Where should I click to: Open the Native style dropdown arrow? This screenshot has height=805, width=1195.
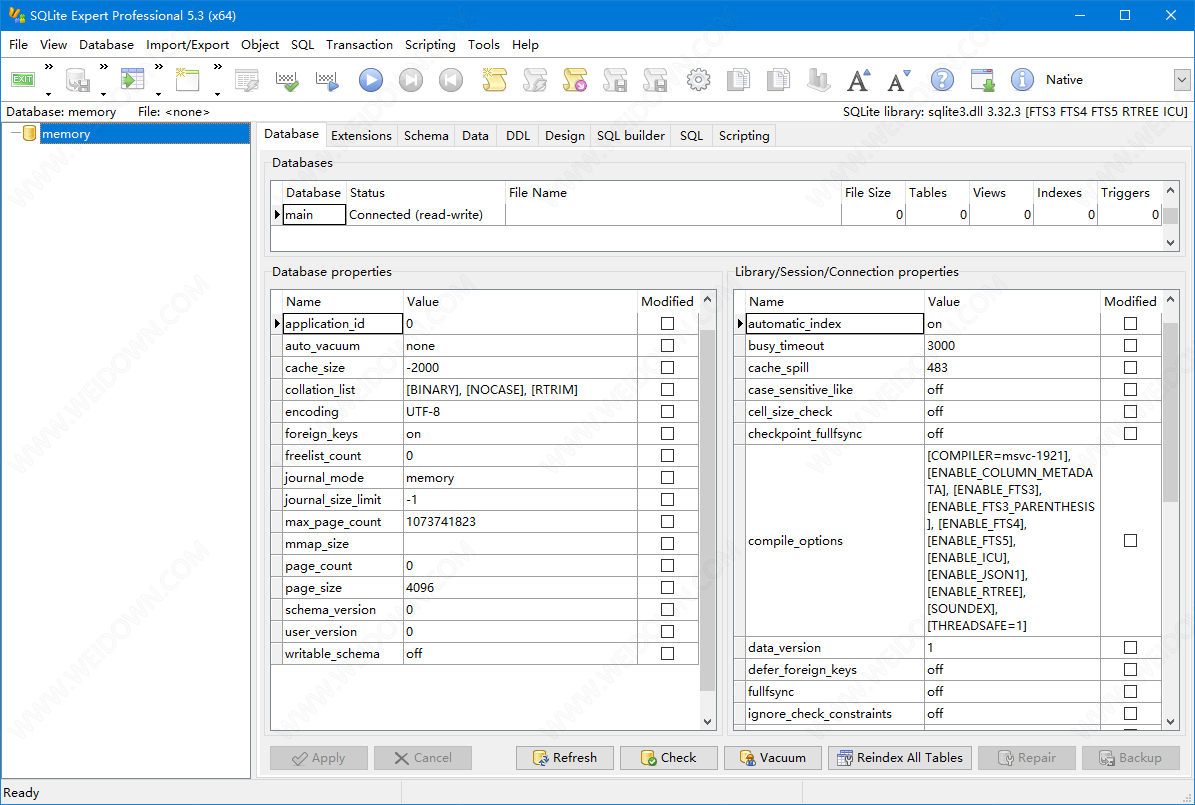click(1182, 79)
